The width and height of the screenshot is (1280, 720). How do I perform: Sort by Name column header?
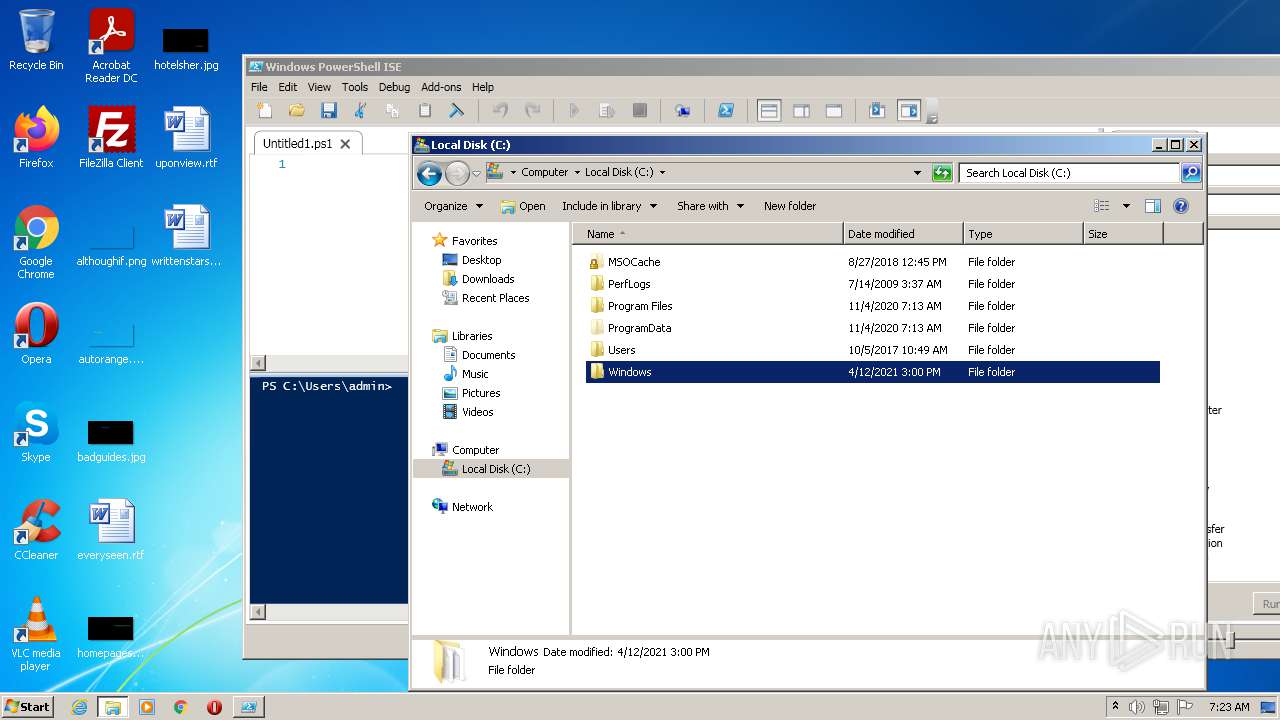[708, 234]
